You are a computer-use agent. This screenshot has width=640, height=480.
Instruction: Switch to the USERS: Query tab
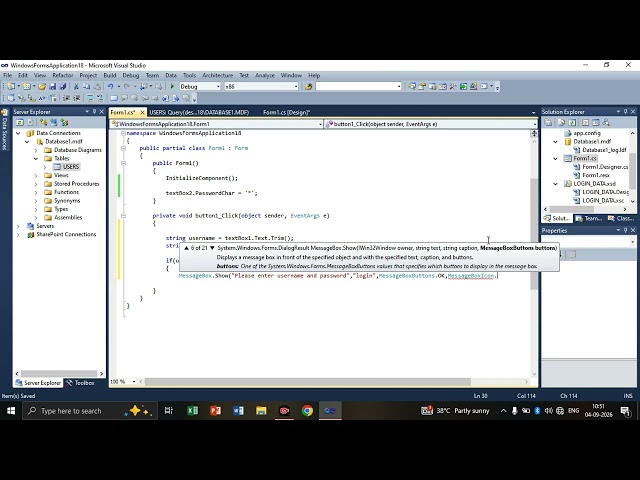(x=199, y=112)
